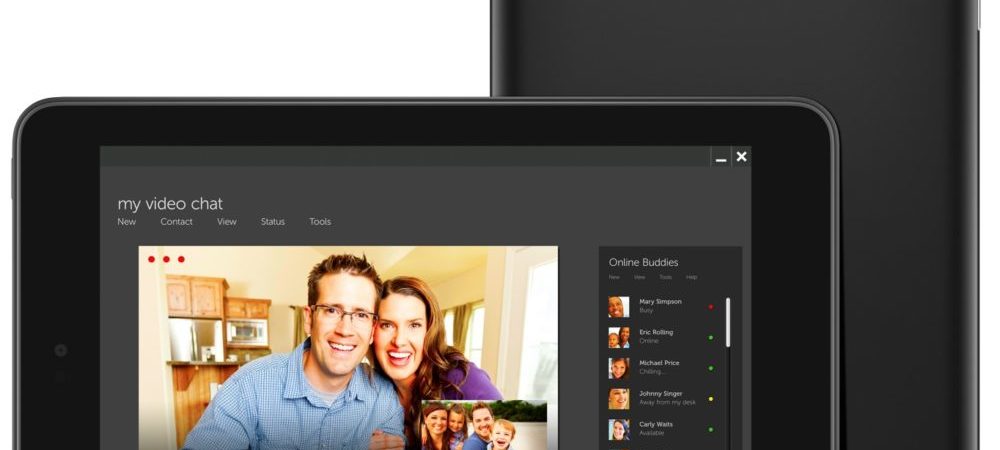Open the Help menu in Online Buddies
1000x450 pixels.
691,277
